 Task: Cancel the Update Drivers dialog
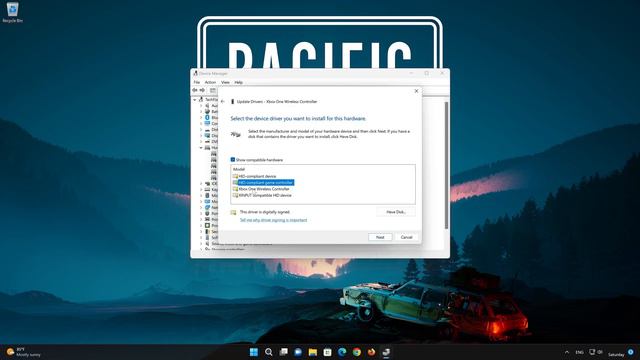click(407, 237)
